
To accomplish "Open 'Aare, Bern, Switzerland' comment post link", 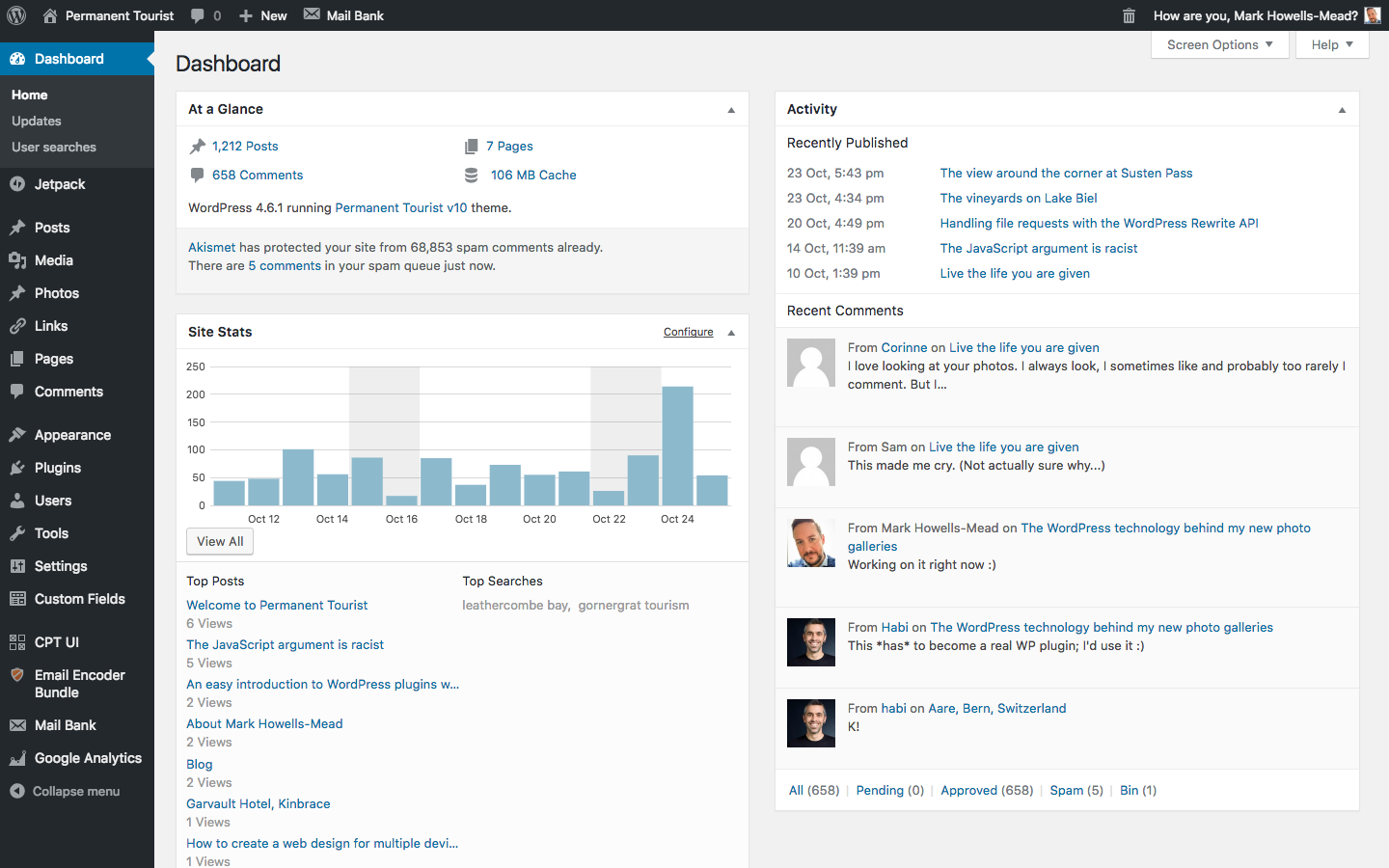I will (x=997, y=708).
